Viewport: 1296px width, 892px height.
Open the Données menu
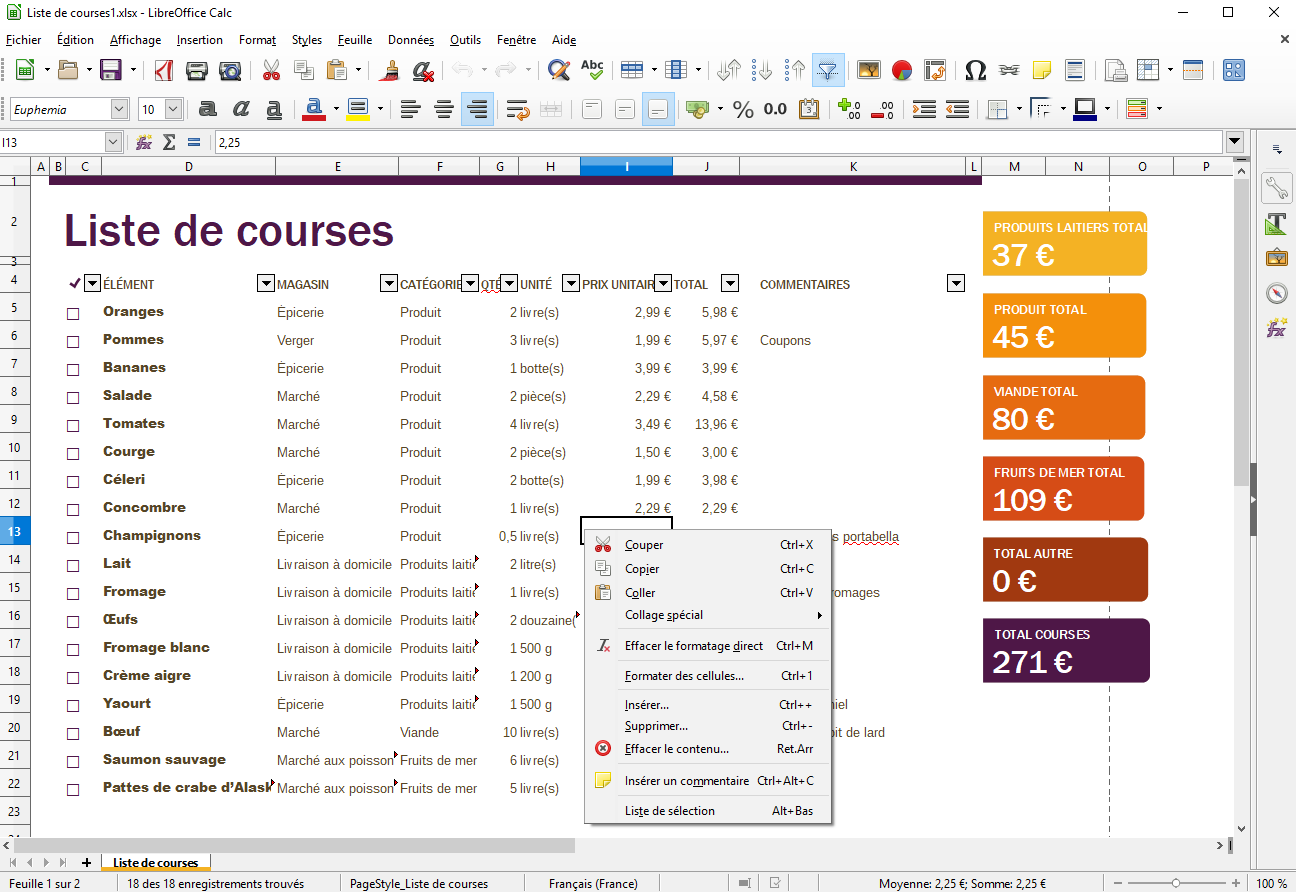click(410, 40)
